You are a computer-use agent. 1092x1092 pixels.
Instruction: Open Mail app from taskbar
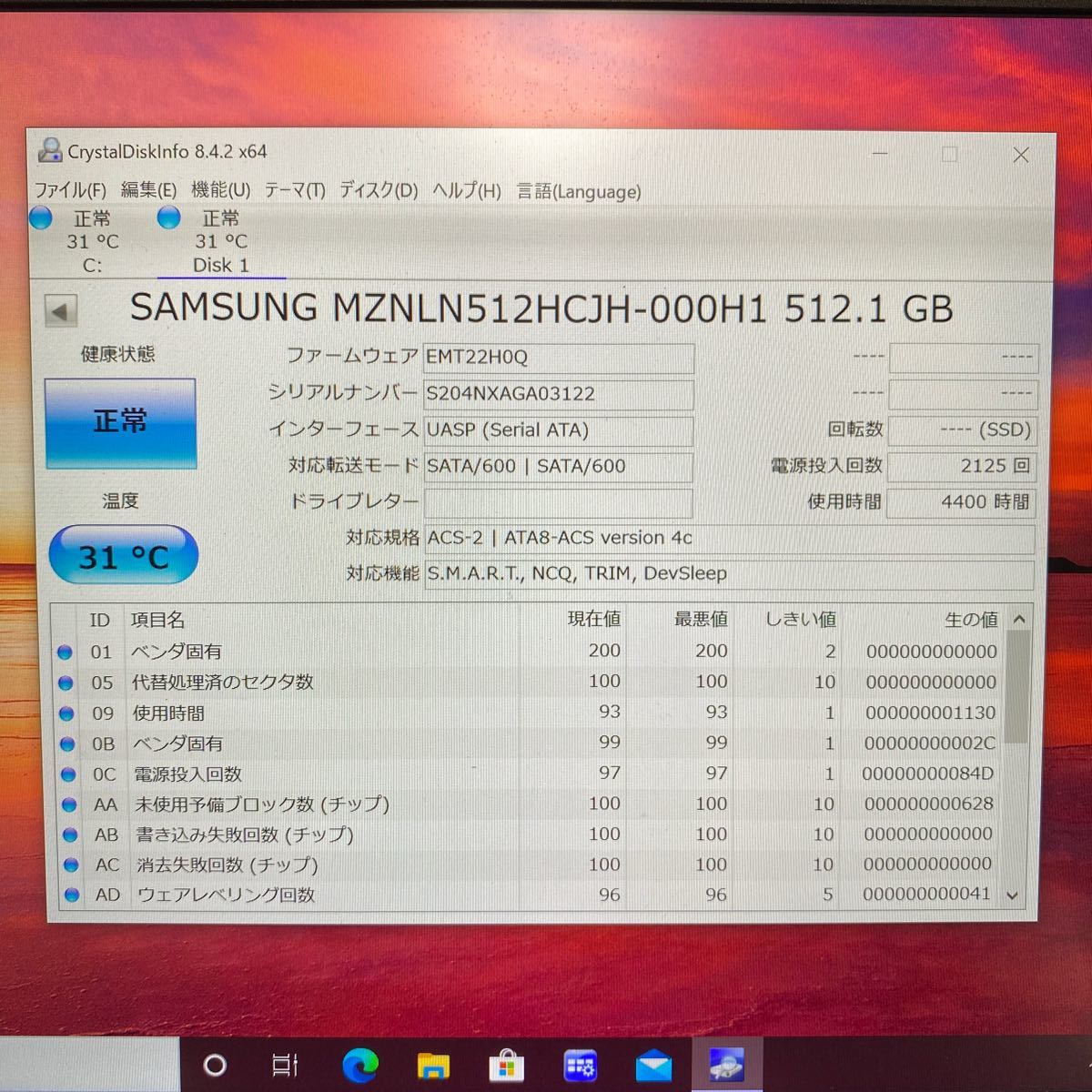[x=653, y=1067]
